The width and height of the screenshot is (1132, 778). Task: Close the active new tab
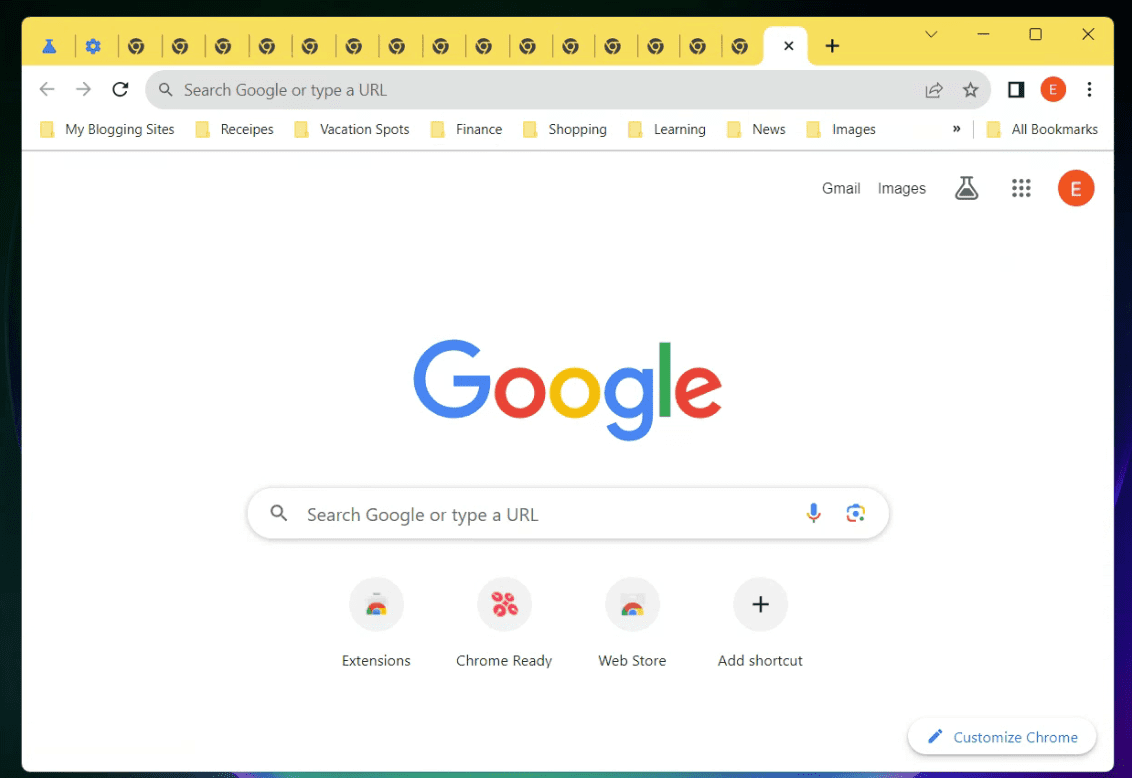[x=788, y=46]
